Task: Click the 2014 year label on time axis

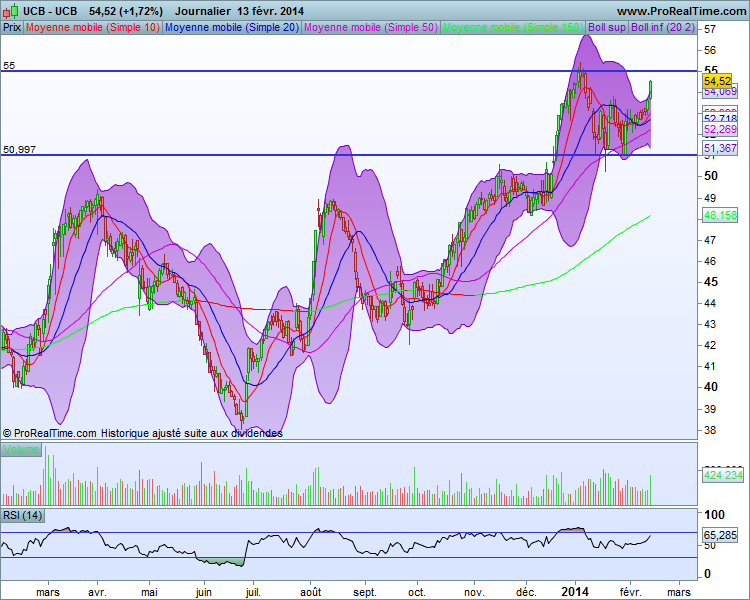Action: pyautogui.click(x=575, y=592)
